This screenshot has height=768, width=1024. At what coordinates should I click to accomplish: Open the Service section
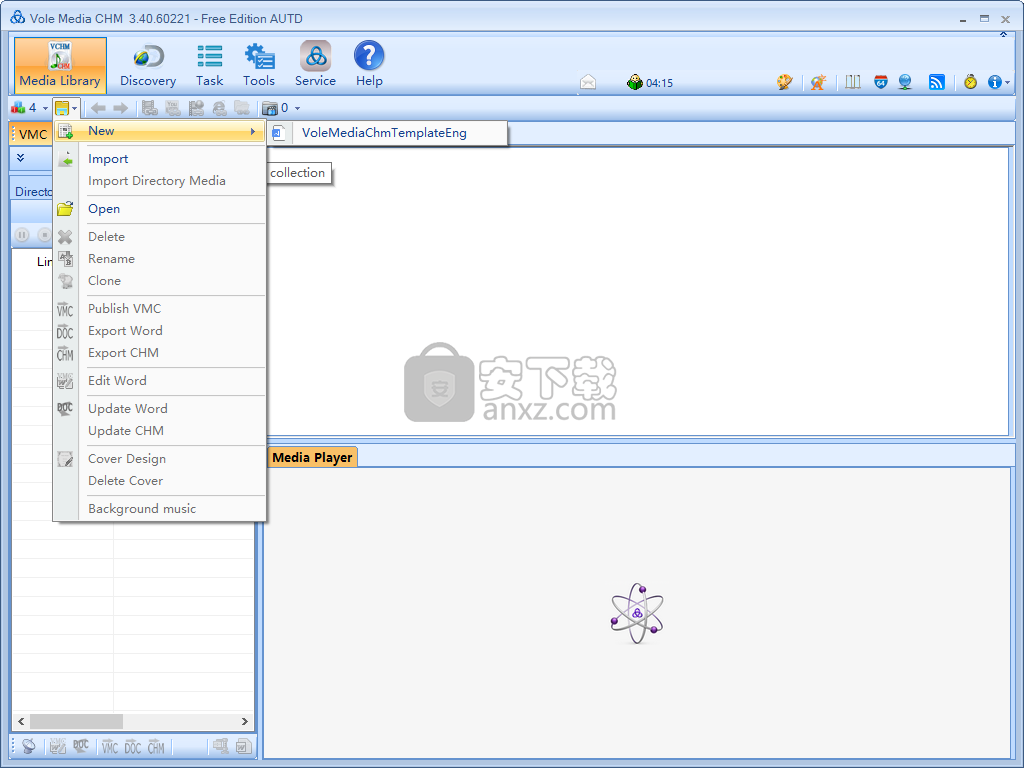[x=315, y=65]
